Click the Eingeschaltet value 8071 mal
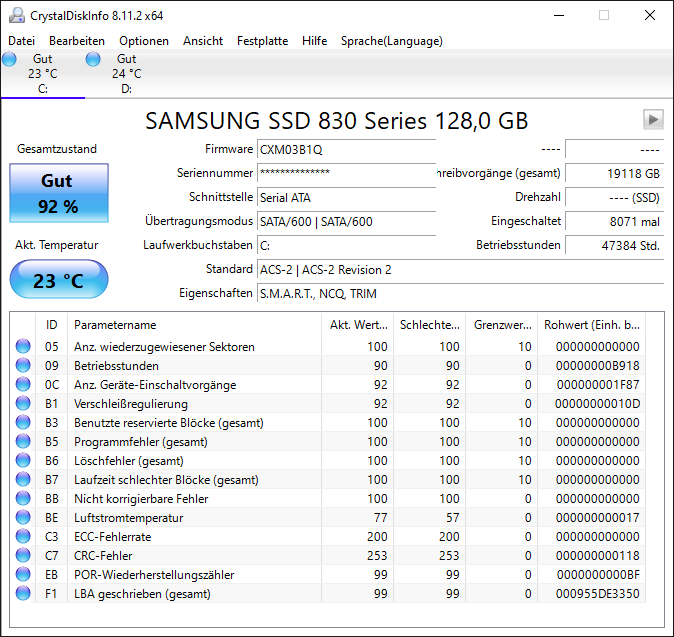Viewport: 674px width, 637px height. coord(614,221)
